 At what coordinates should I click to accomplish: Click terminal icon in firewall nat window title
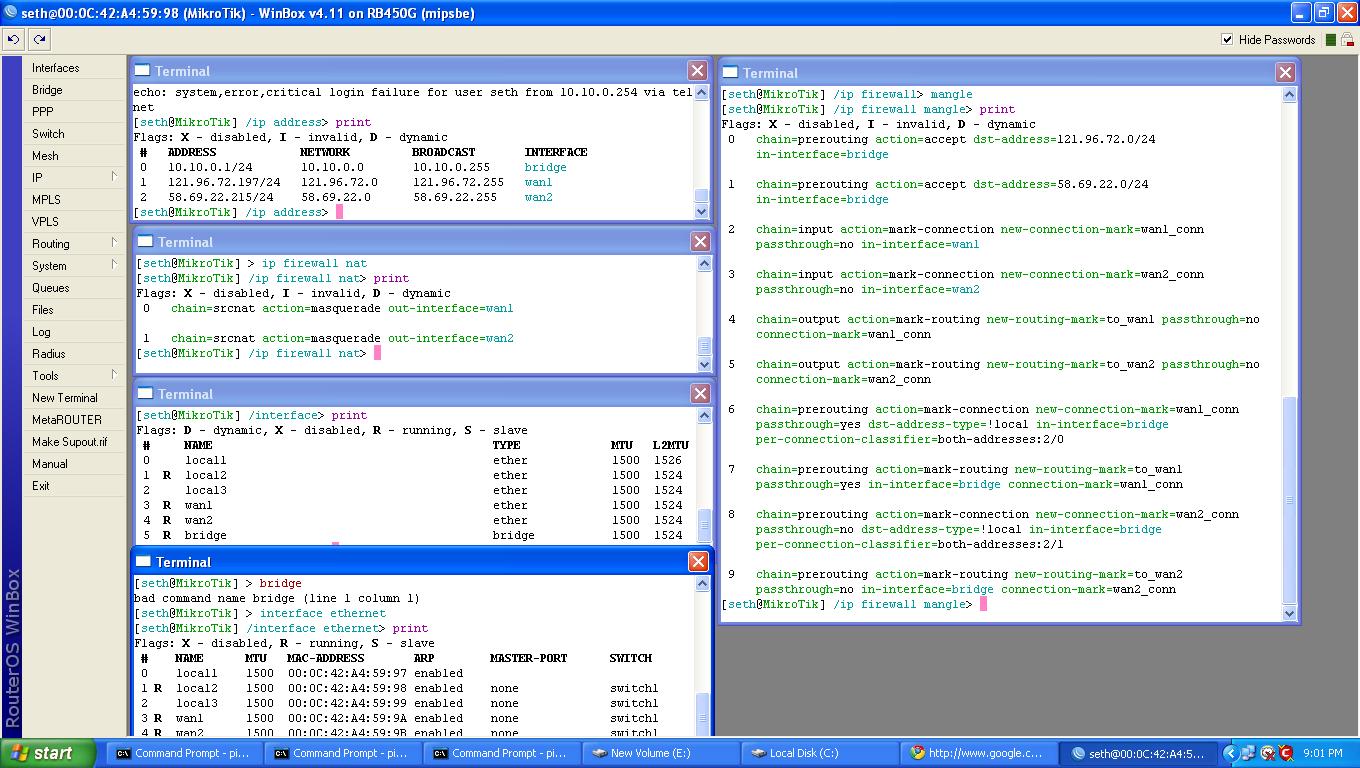pos(144,241)
